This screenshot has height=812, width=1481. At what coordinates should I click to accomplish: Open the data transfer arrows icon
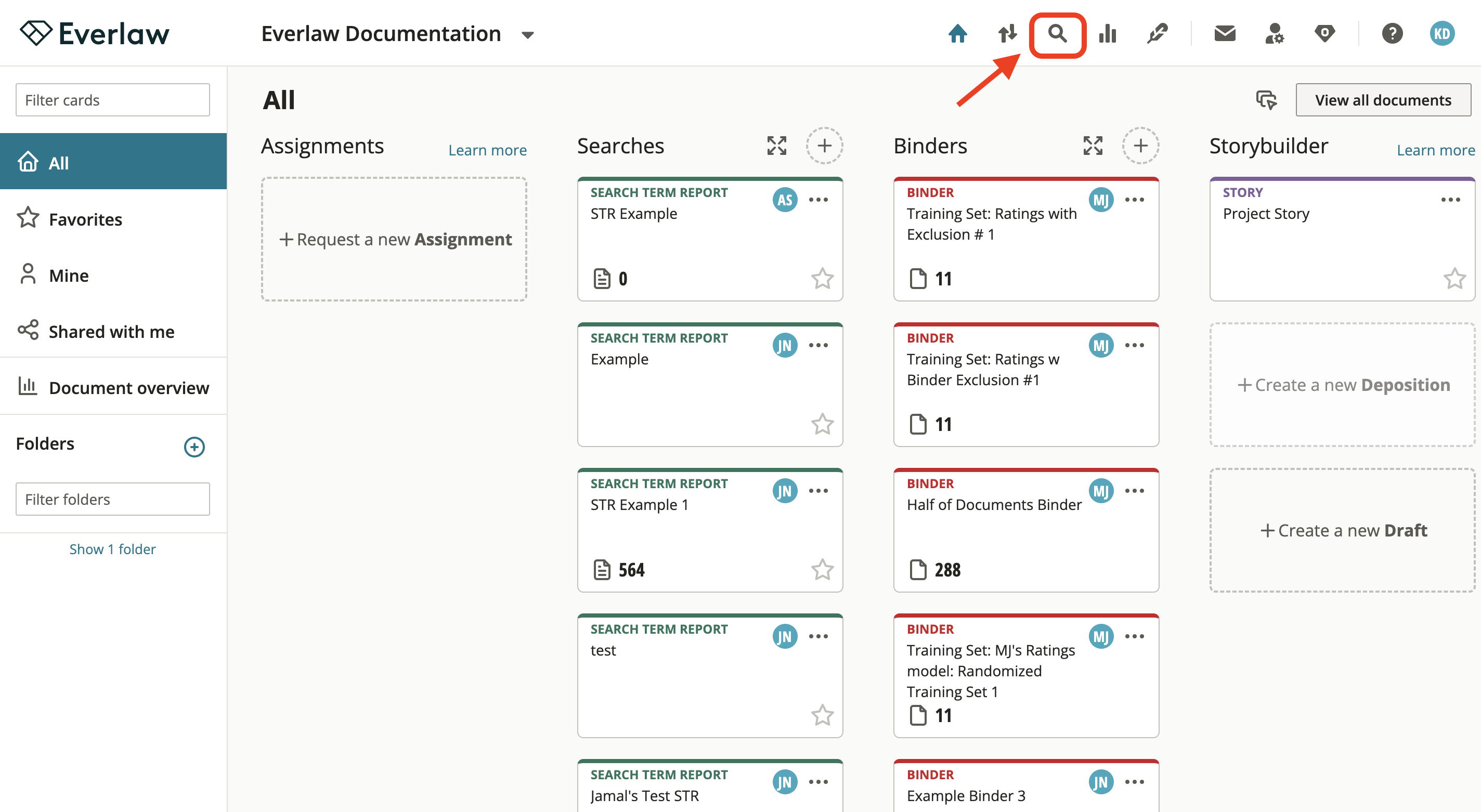click(1007, 34)
